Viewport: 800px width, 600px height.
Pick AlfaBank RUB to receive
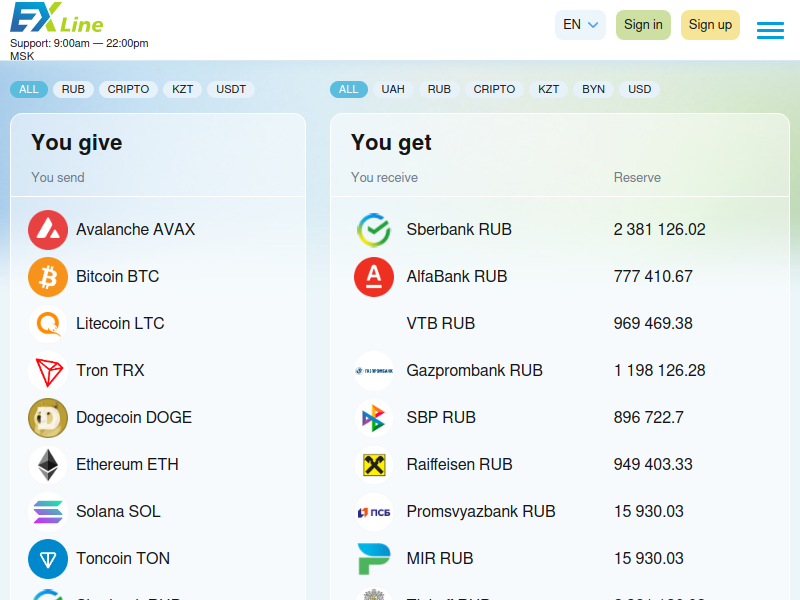[x=560, y=277]
